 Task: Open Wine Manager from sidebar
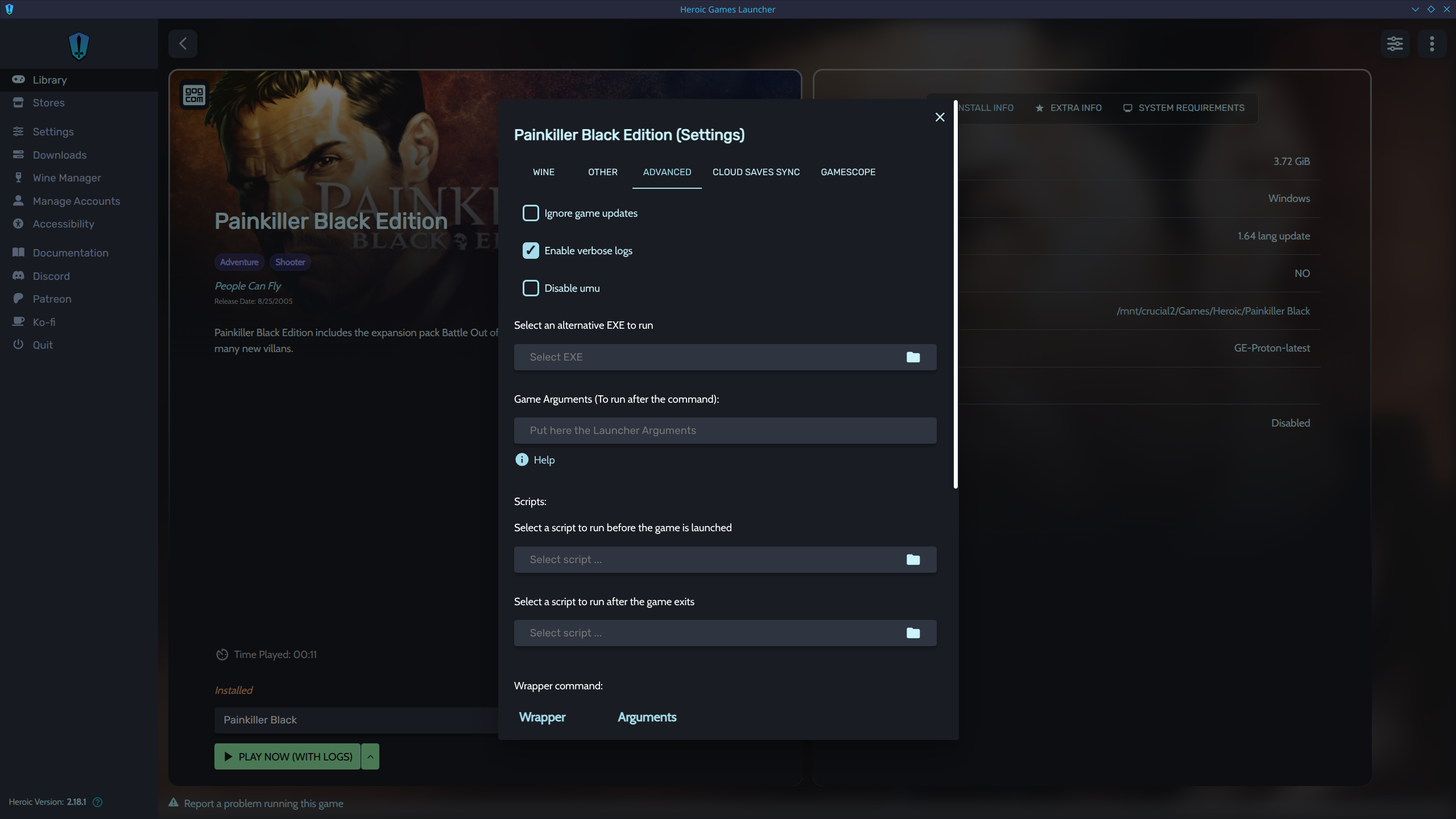click(67, 177)
